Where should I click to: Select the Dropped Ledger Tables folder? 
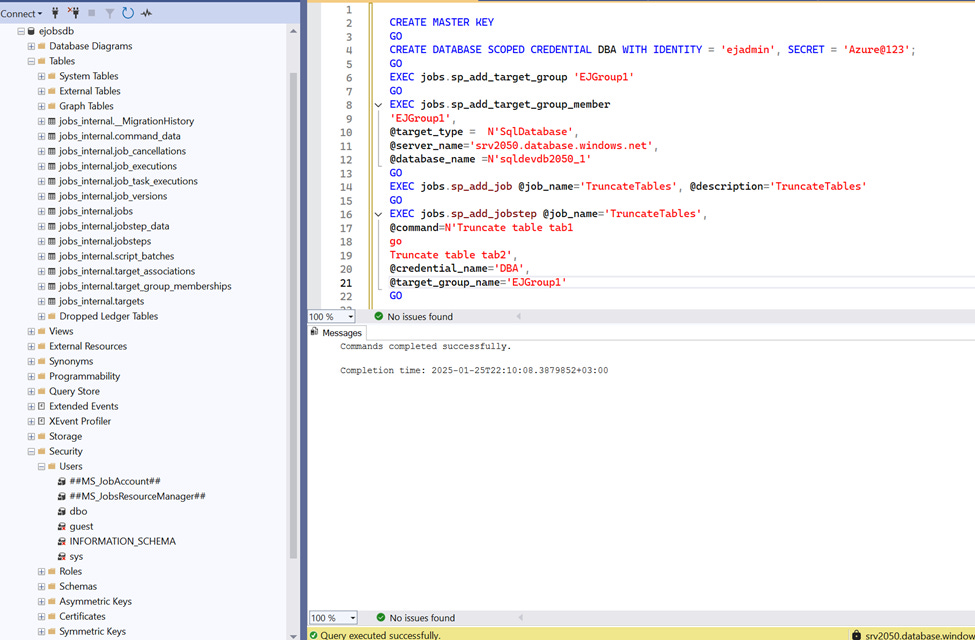[x=109, y=316]
